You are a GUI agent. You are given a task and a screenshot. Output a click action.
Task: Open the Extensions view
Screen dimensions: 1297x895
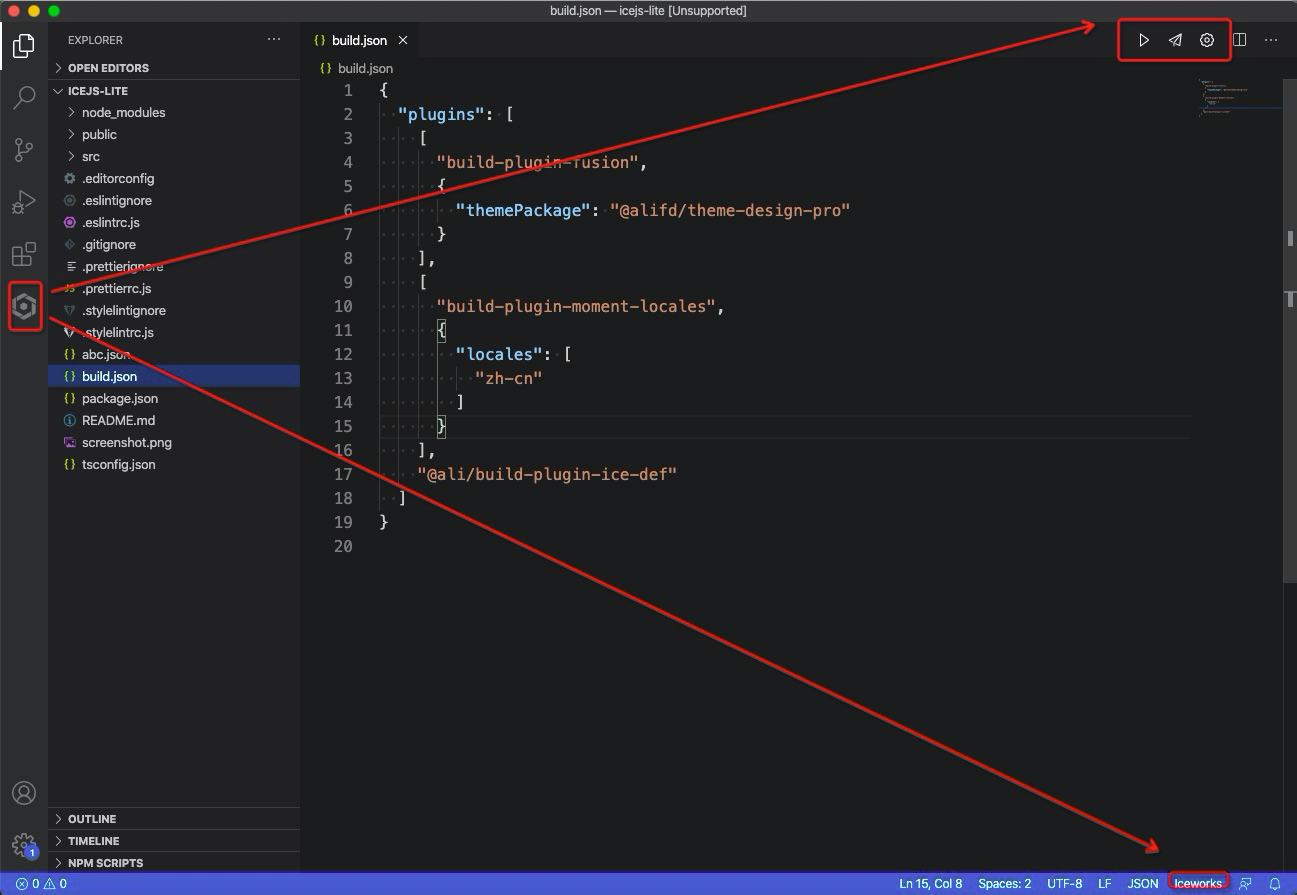(x=24, y=254)
